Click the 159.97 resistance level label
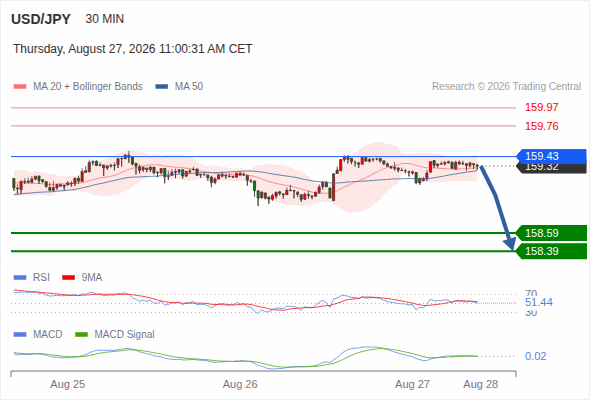The height and width of the screenshot is (400, 590). coord(541,107)
